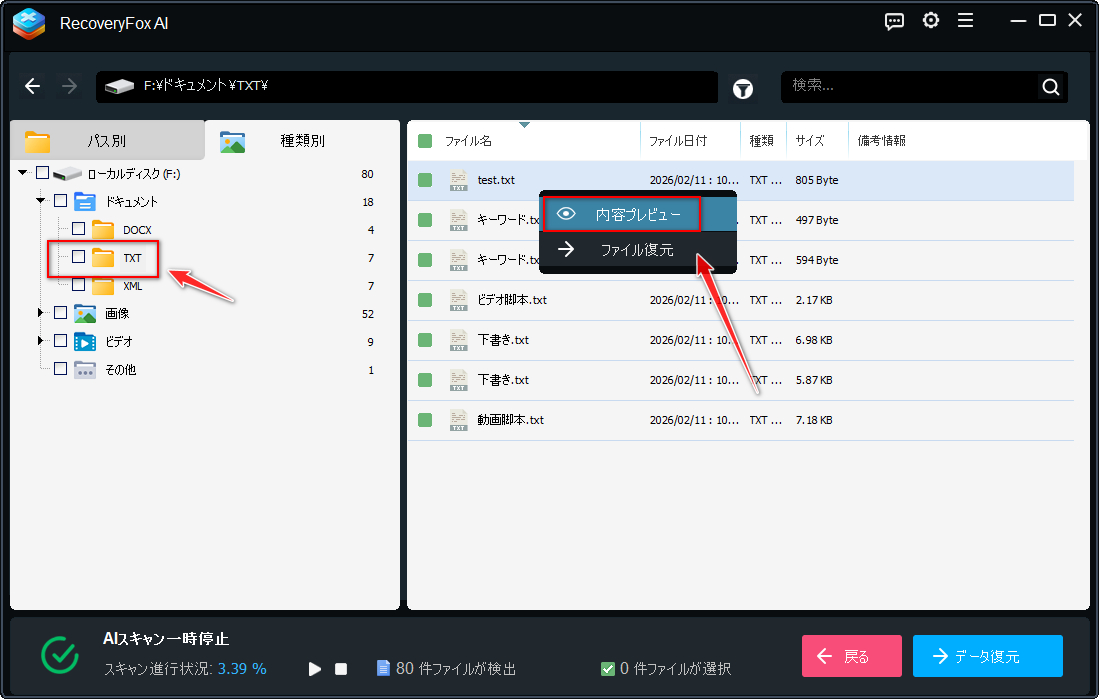Image resolution: width=1099 pixels, height=699 pixels.
Task: Resume scan with the play button
Action: pyautogui.click(x=315, y=668)
